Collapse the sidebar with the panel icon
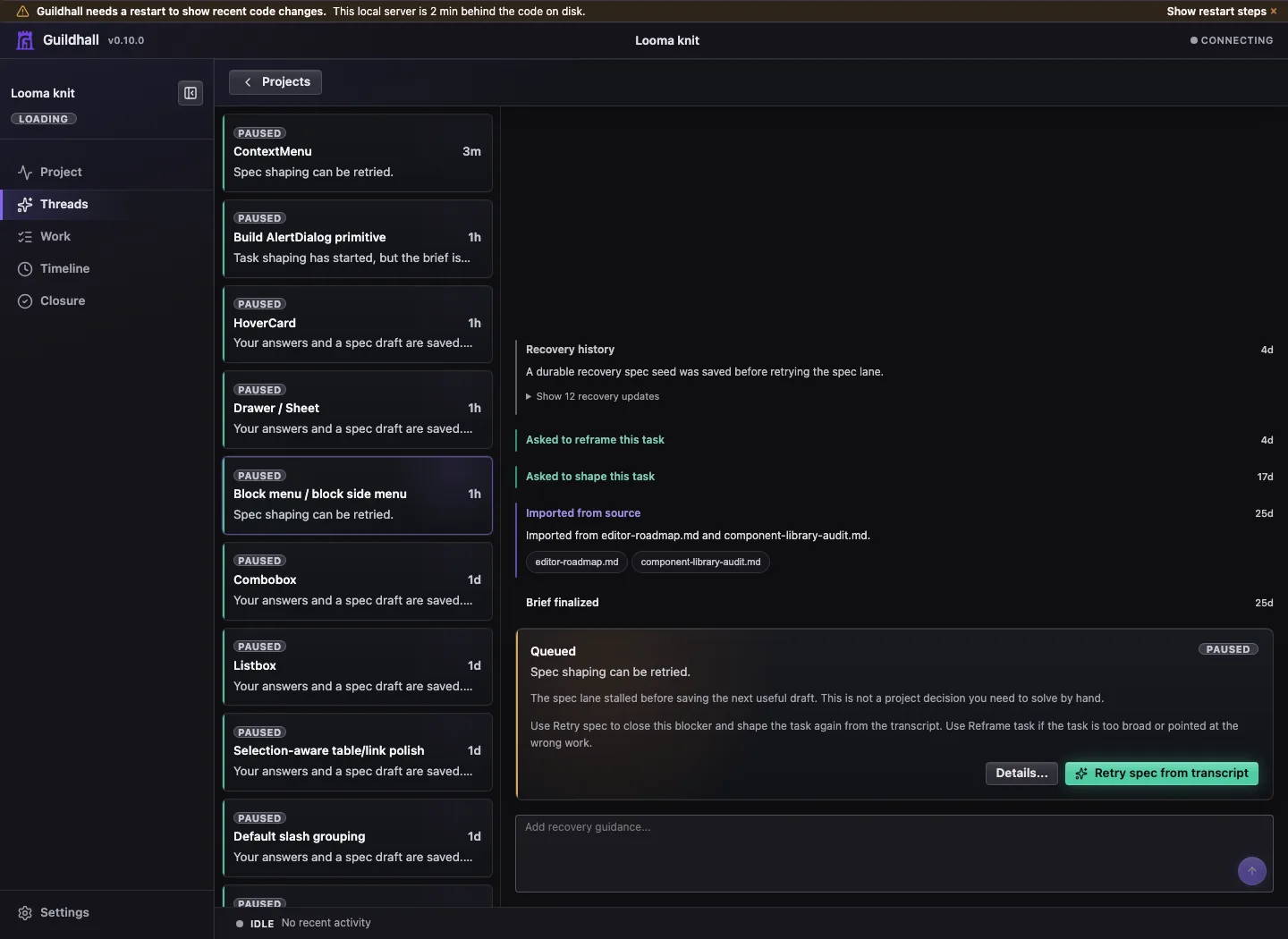 (x=191, y=93)
